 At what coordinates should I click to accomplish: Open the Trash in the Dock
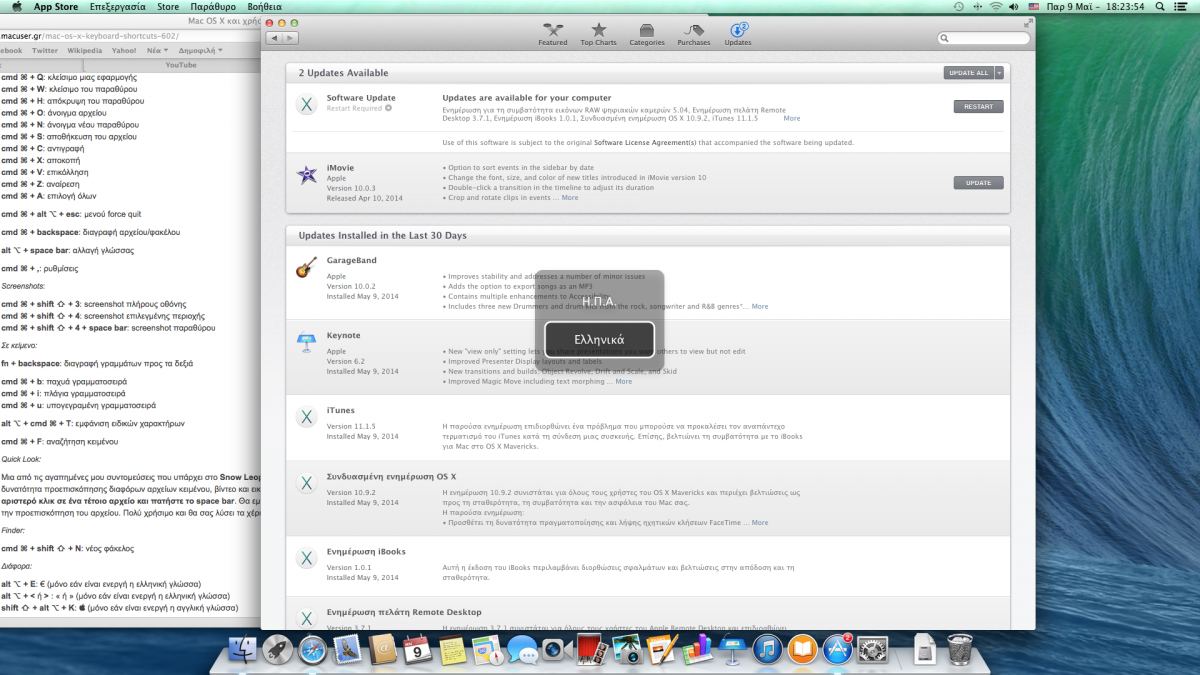pos(960,651)
